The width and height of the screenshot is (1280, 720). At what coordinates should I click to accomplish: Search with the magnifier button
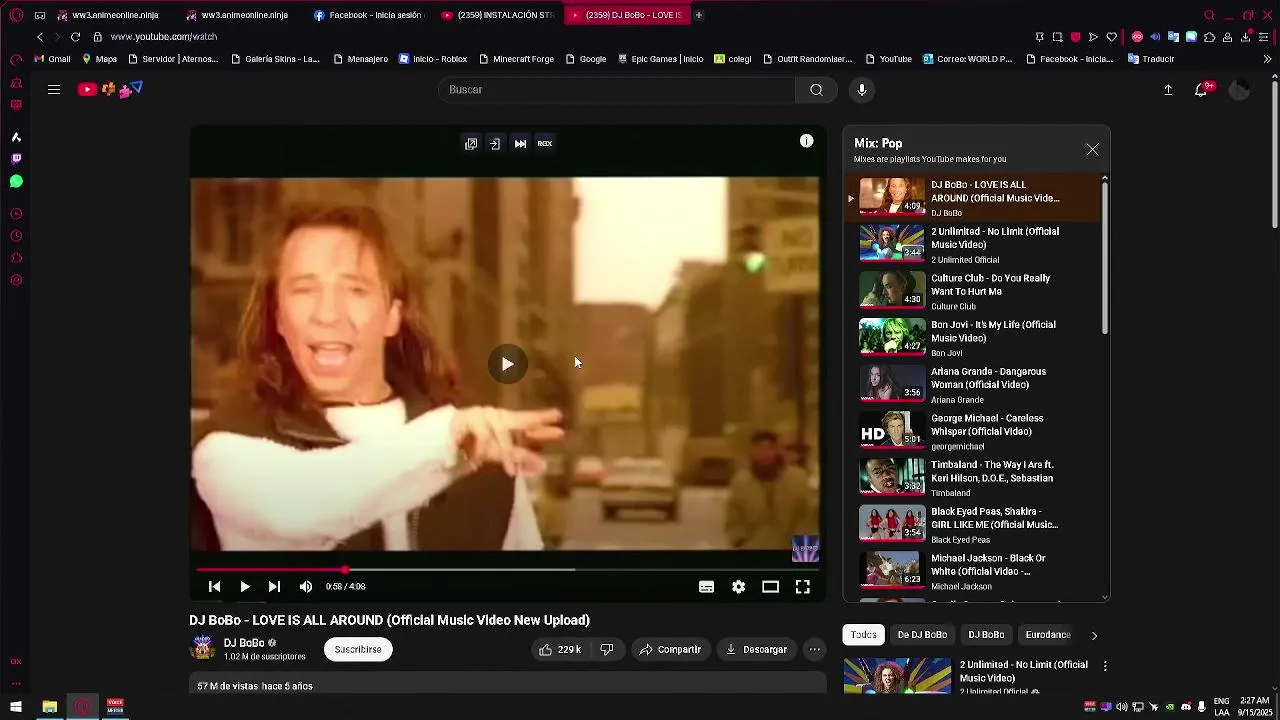(x=816, y=90)
